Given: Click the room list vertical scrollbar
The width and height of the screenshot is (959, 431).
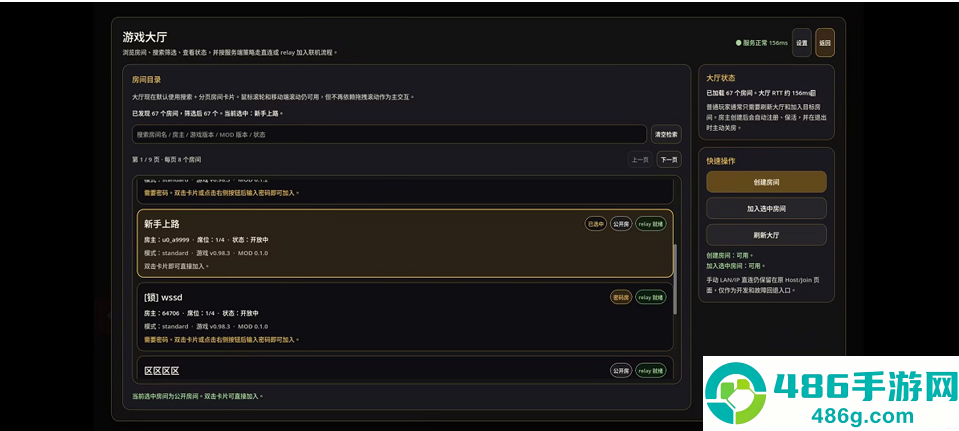Looking at the screenshot, I should [675, 279].
